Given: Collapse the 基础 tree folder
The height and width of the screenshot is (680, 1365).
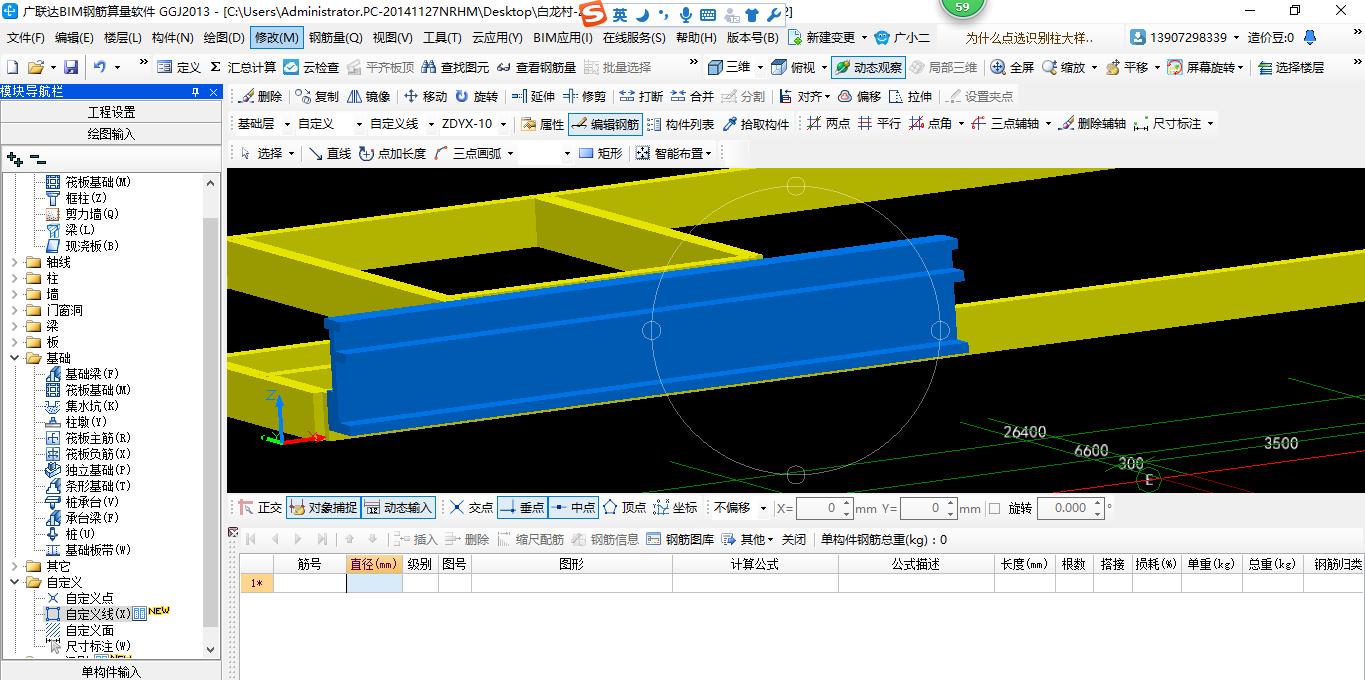Looking at the screenshot, I should tap(14, 358).
